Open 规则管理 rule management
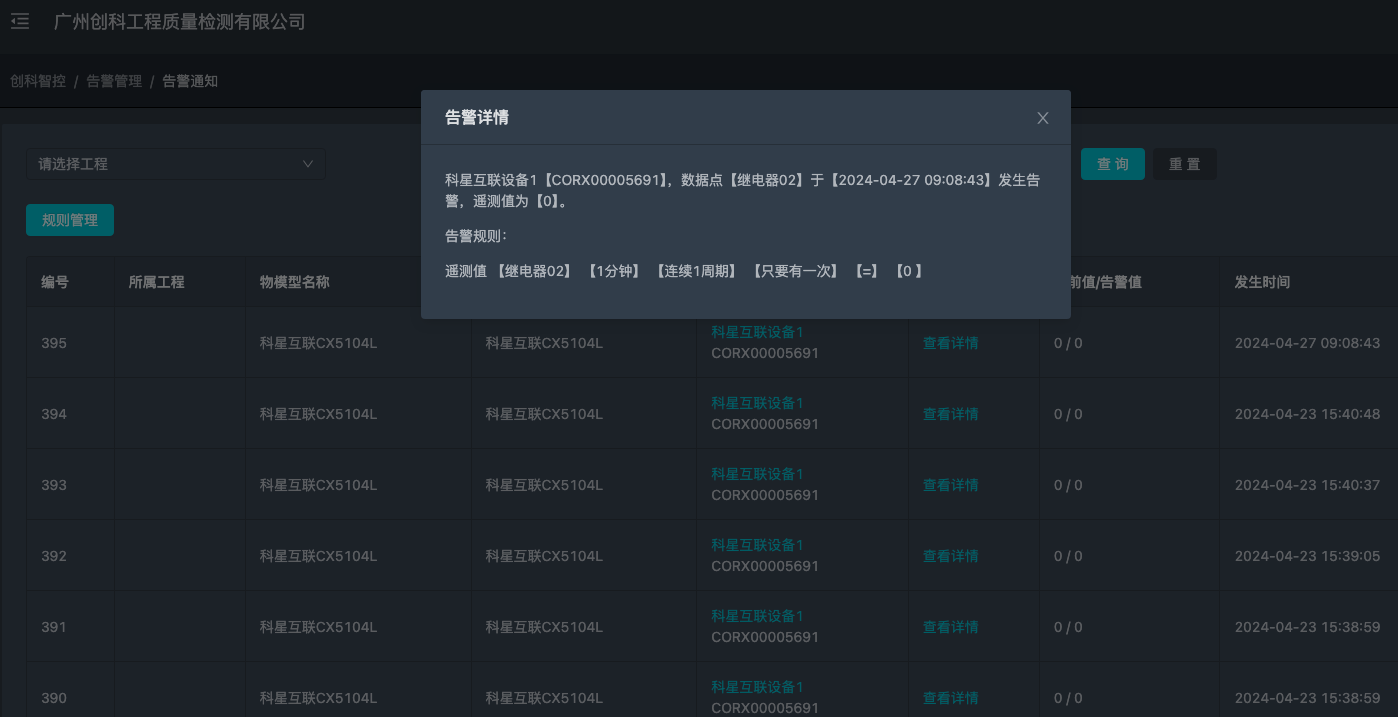The image size is (1398, 717). (x=69, y=219)
